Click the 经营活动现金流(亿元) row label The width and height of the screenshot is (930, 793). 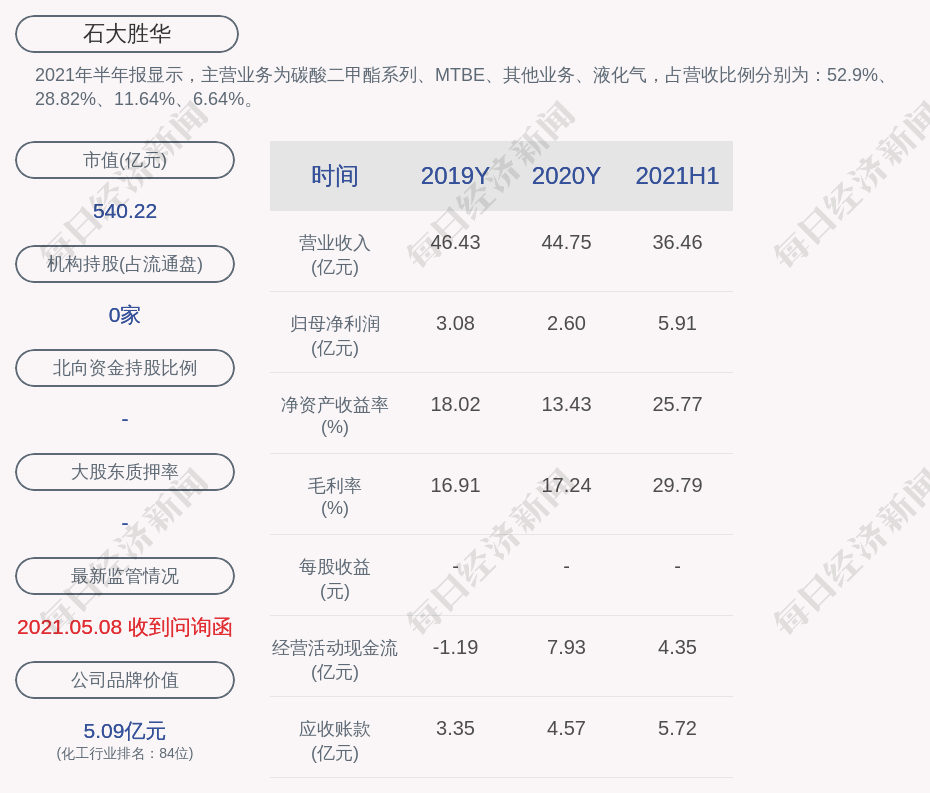click(335, 660)
